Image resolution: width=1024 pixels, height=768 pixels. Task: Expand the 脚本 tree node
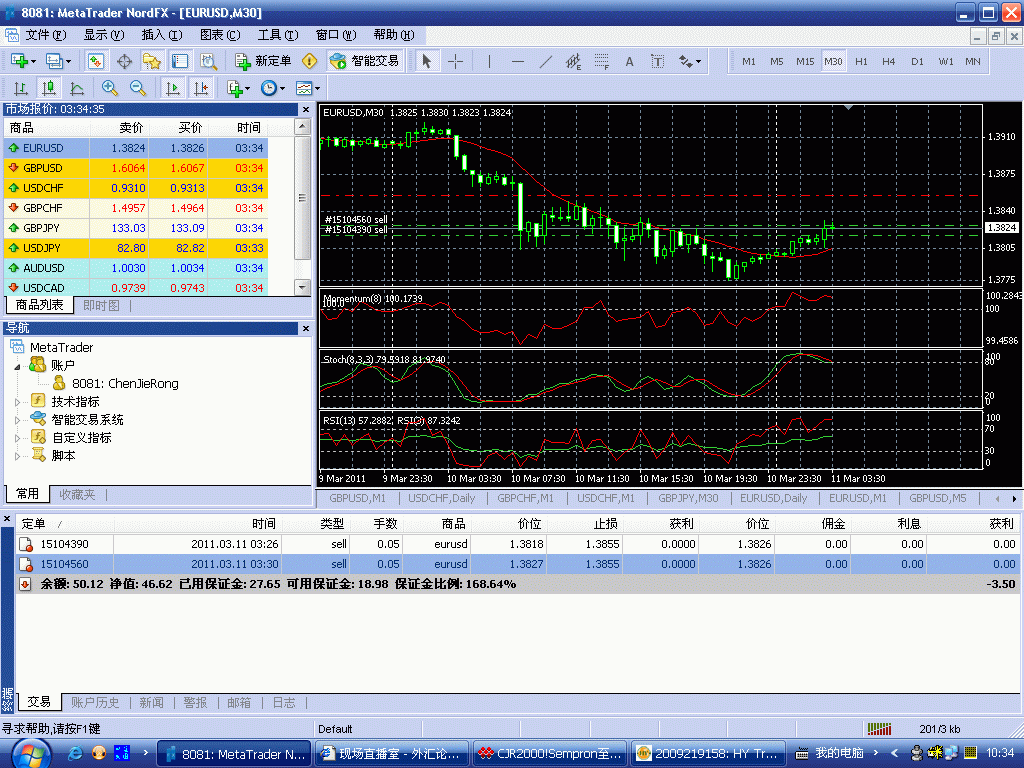[17, 455]
